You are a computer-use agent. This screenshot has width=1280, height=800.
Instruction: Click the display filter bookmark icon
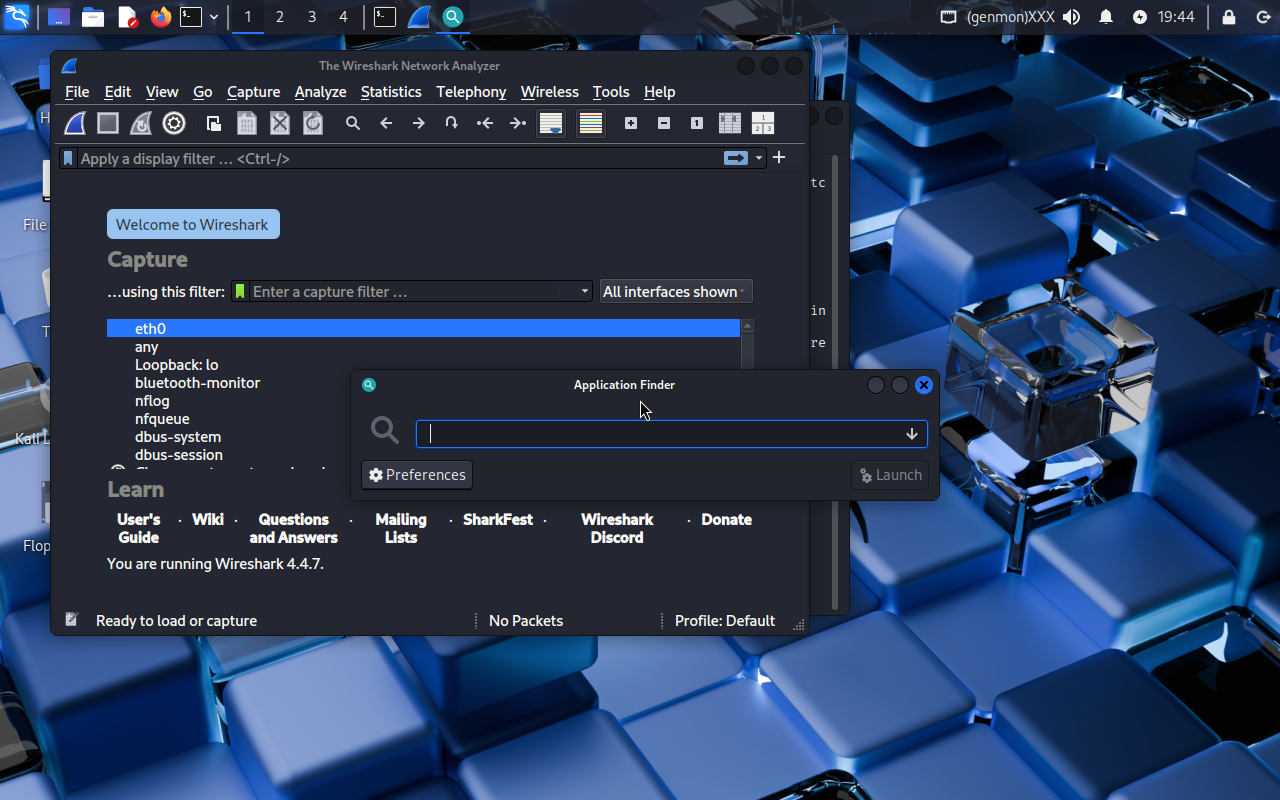pyautogui.click(x=68, y=158)
